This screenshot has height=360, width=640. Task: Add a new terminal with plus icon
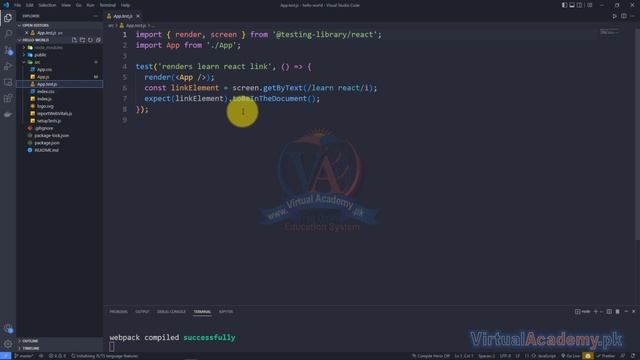[x=596, y=311]
